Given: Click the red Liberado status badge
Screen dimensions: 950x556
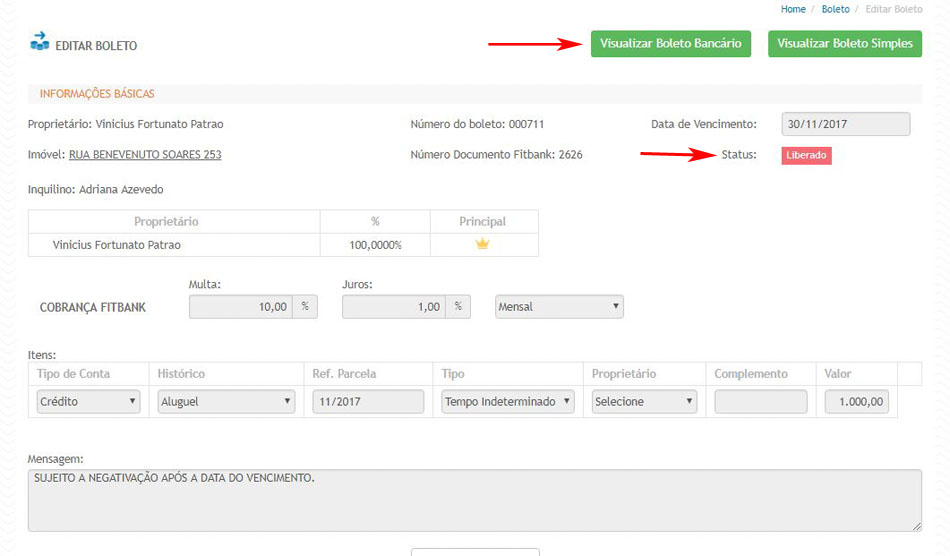Looking at the screenshot, I should click(x=806, y=156).
